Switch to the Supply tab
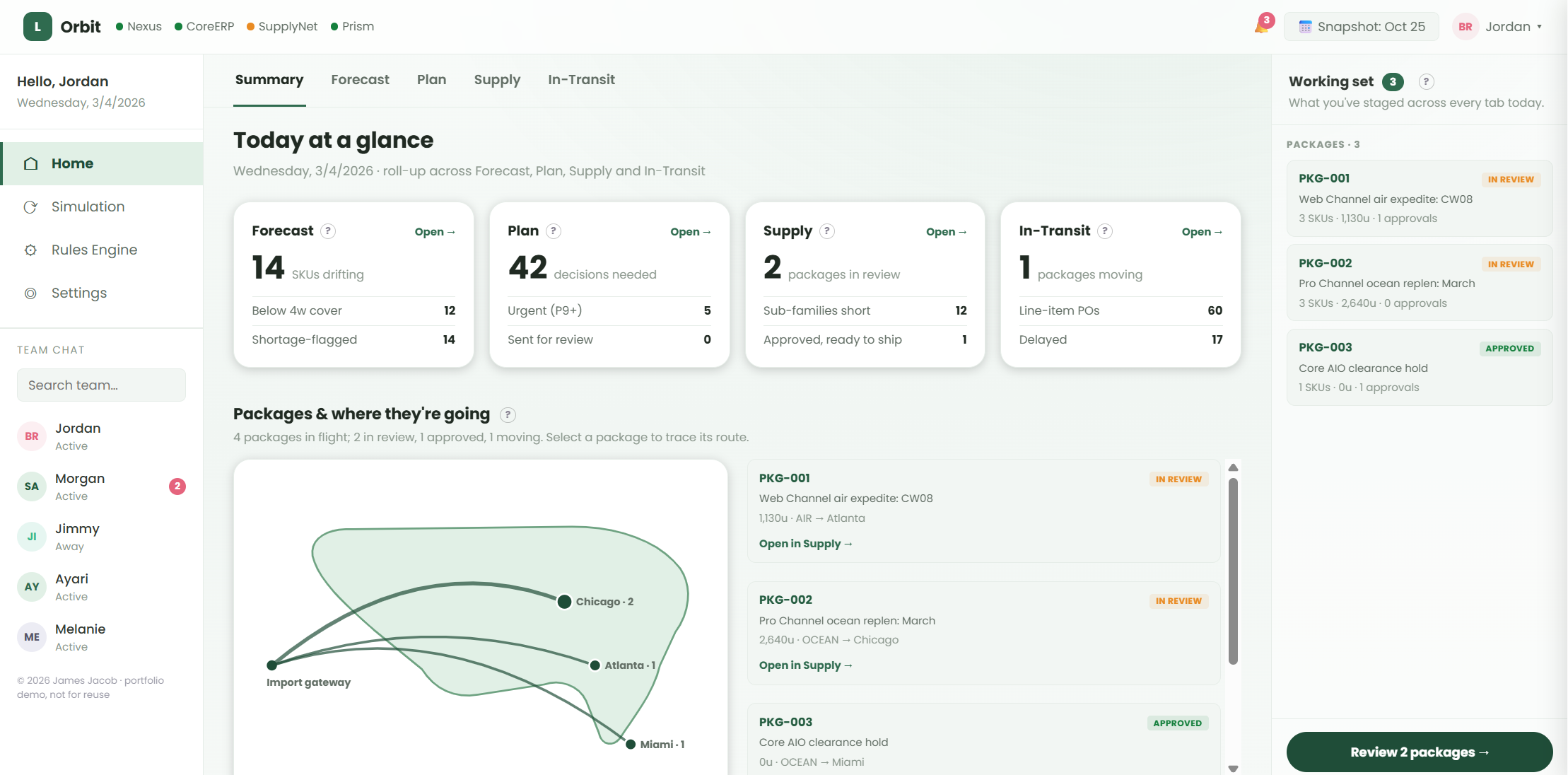 click(497, 80)
